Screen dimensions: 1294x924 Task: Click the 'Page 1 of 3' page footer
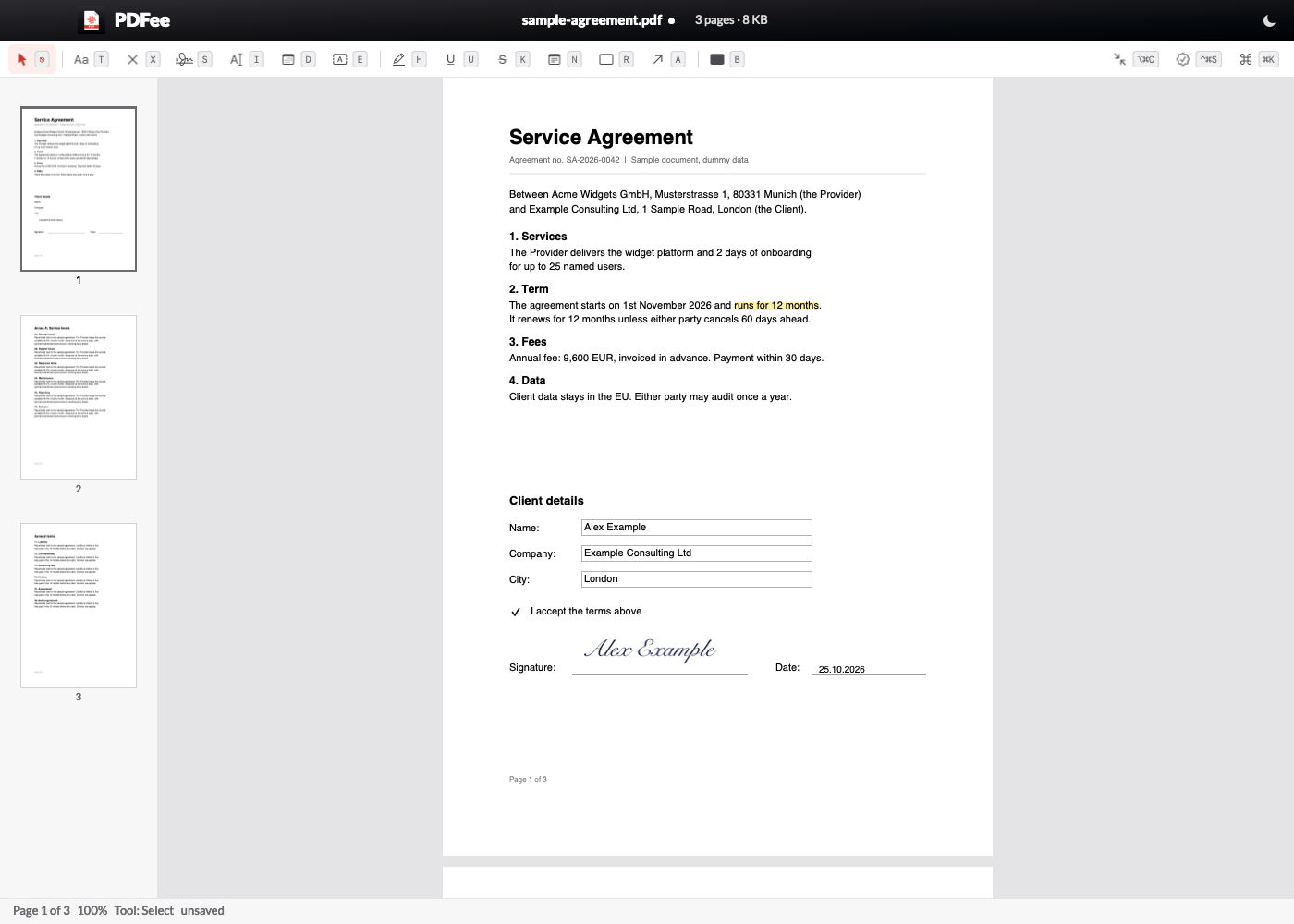coord(528,779)
